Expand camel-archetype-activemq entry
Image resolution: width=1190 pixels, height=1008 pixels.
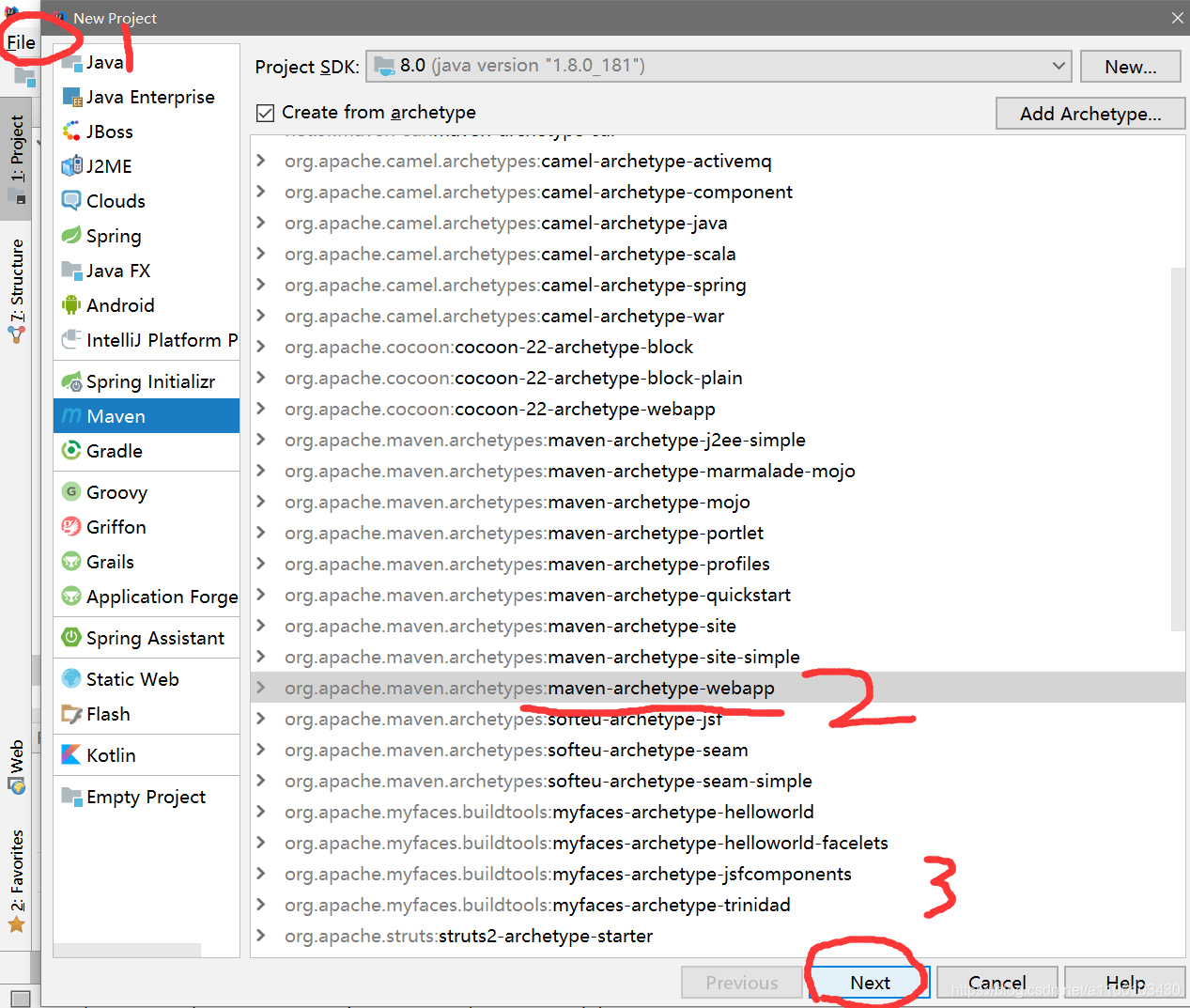[x=261, y=161]
